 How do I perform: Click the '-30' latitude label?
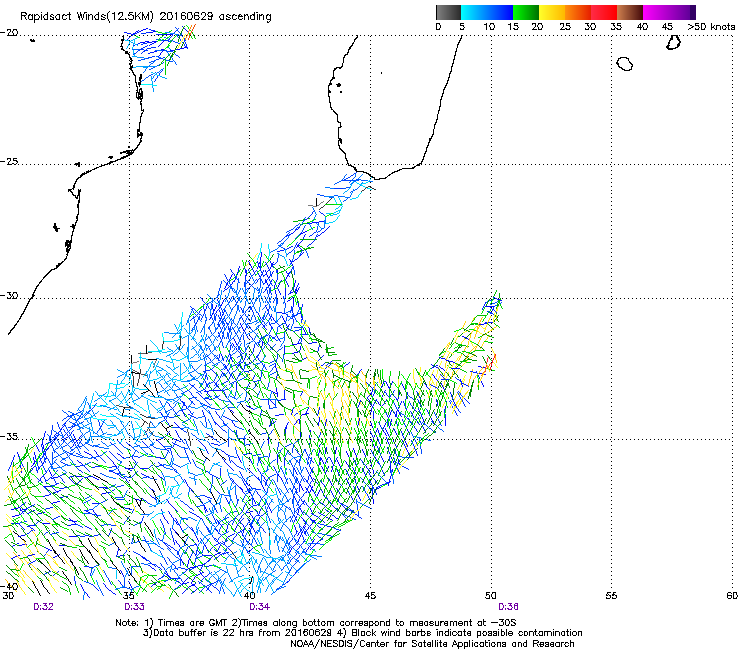point(10,295)
